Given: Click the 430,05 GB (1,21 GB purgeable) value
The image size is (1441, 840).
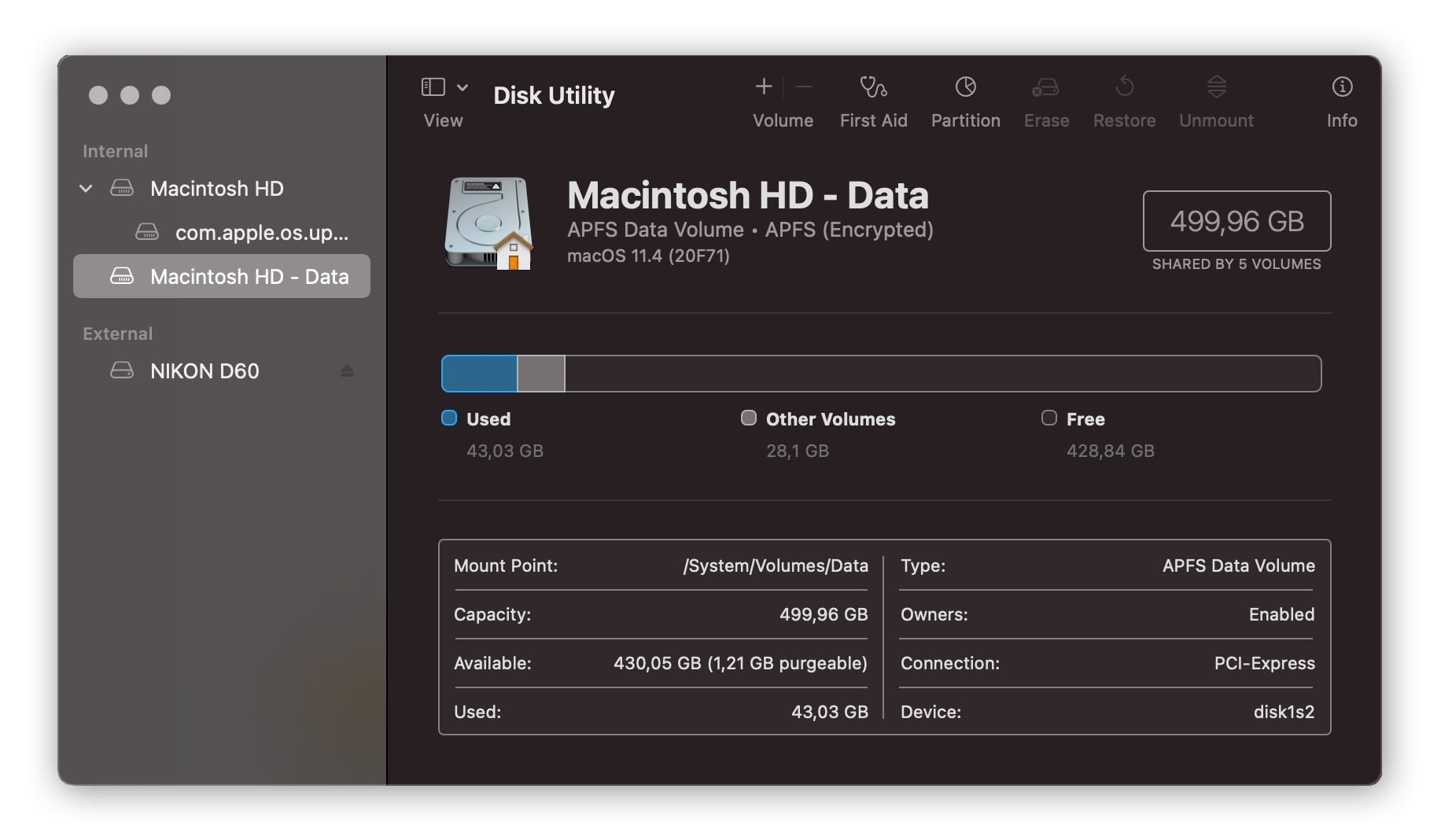Looking at the screenshot, I should click(x=740, y=663).
